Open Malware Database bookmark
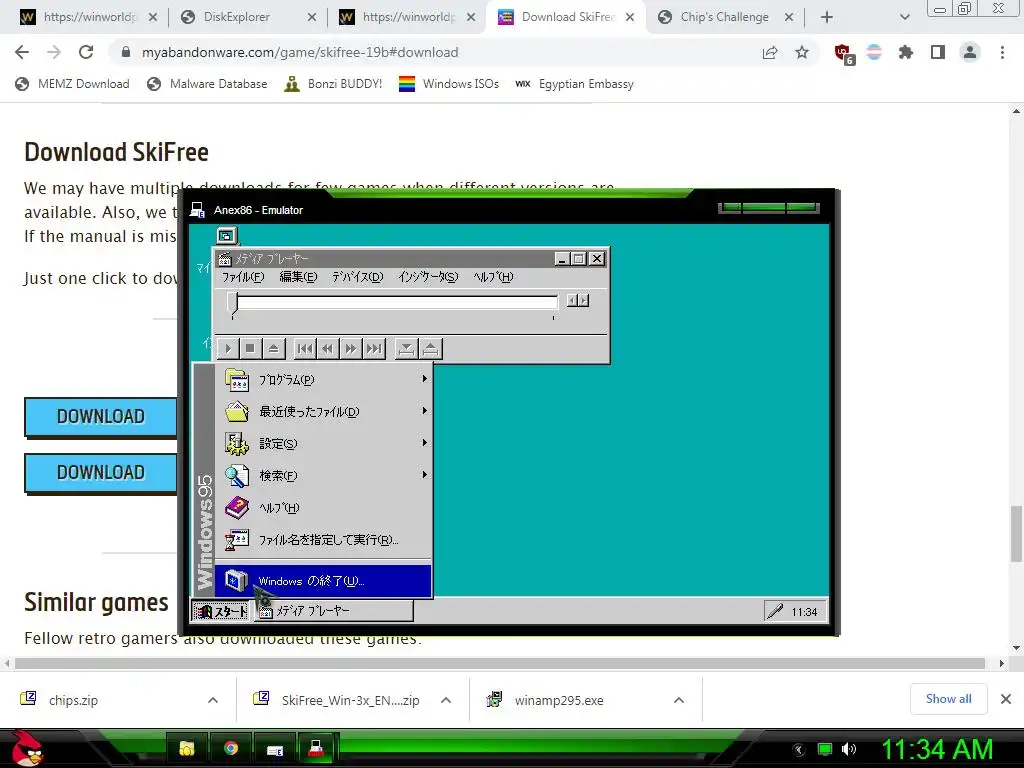This screenshot has width=1024, height=768. click(x=208, y=84)
